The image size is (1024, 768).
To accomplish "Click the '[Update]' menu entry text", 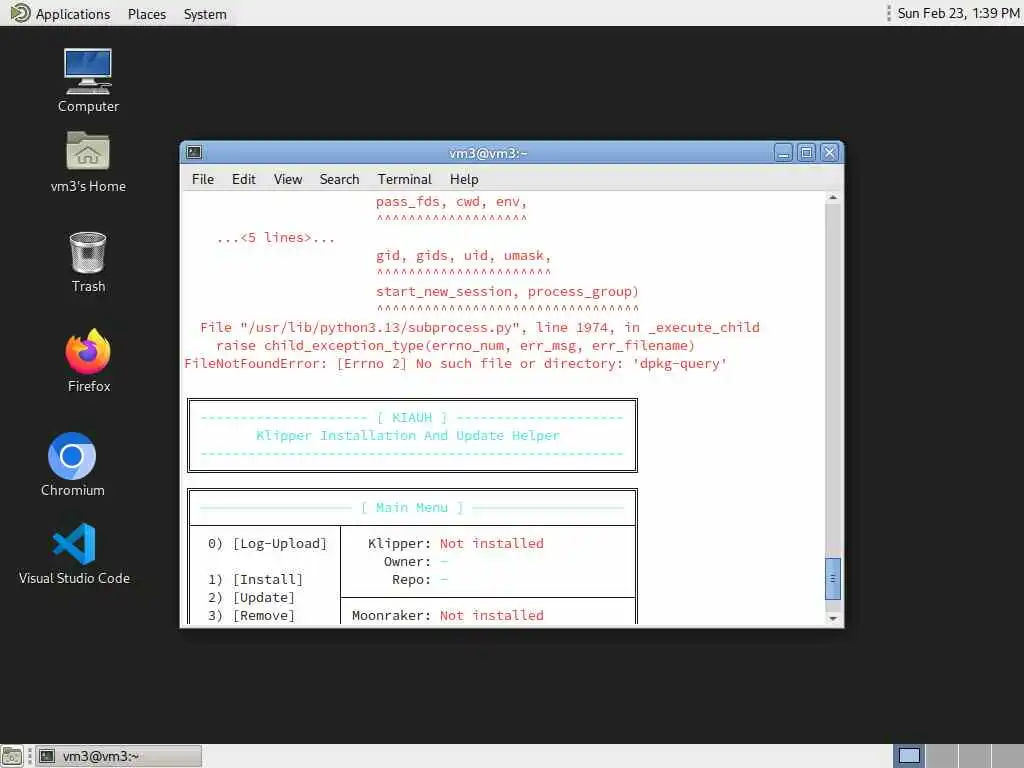I will (x=264, y=598).
